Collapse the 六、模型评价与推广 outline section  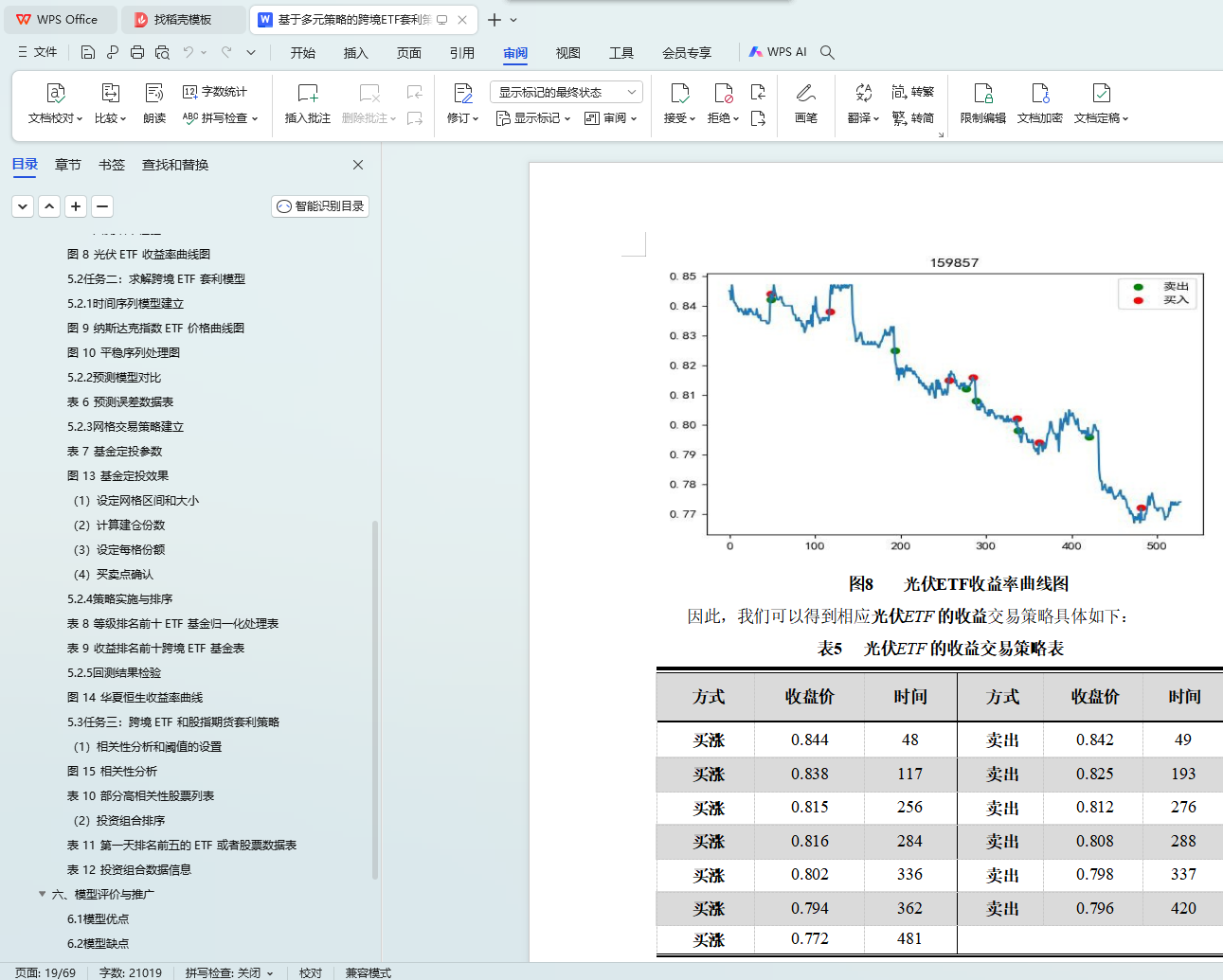[x=42, y=894]
